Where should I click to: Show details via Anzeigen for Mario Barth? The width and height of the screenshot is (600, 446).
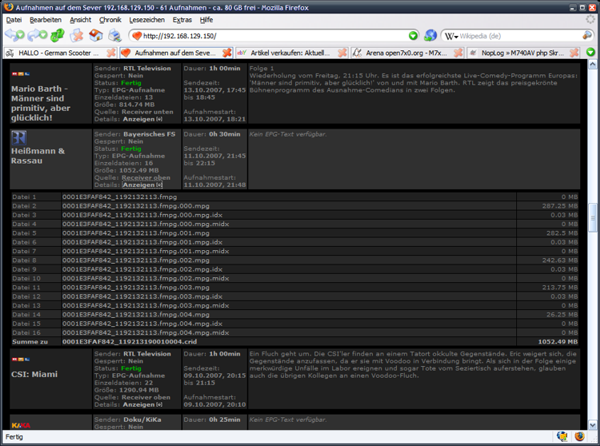coord(142,119)
